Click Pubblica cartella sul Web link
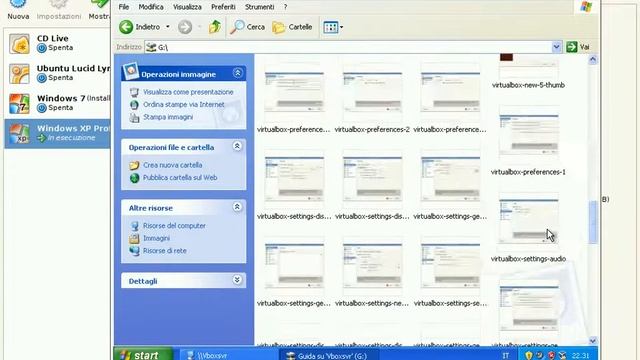Image resolution: width=640 pixels, height=360 pixels. 180,178
